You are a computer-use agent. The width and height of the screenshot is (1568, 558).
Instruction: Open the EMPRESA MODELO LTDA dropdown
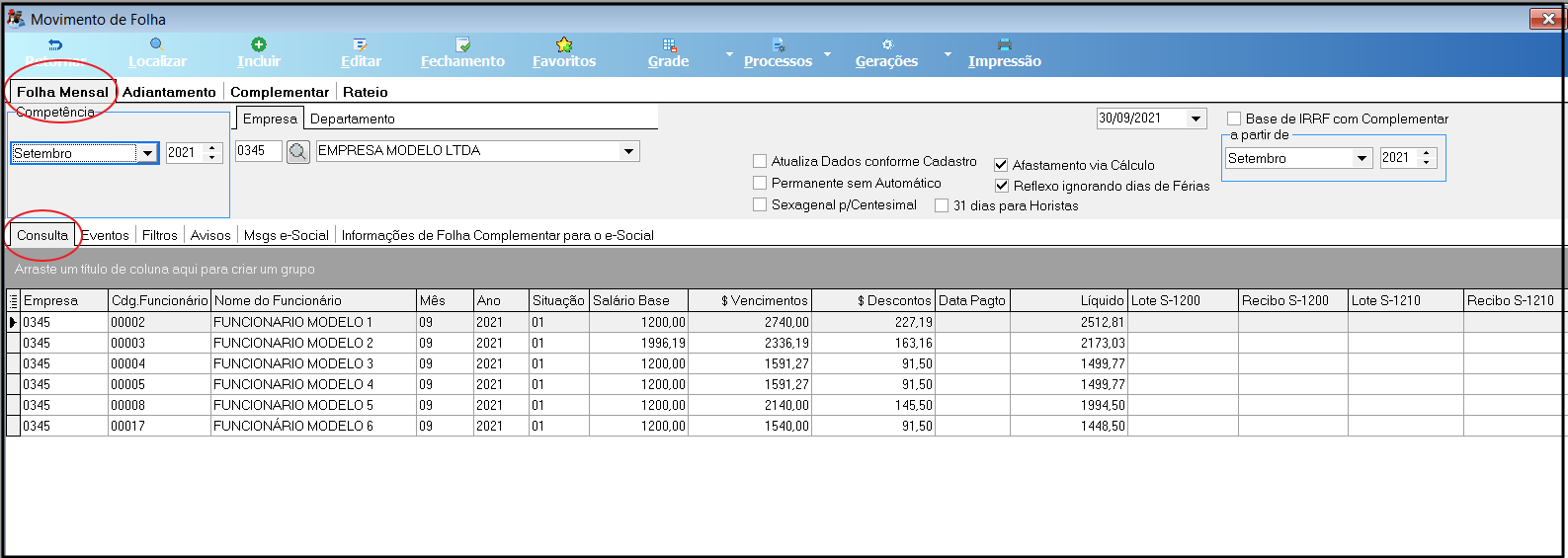point(629,151)
